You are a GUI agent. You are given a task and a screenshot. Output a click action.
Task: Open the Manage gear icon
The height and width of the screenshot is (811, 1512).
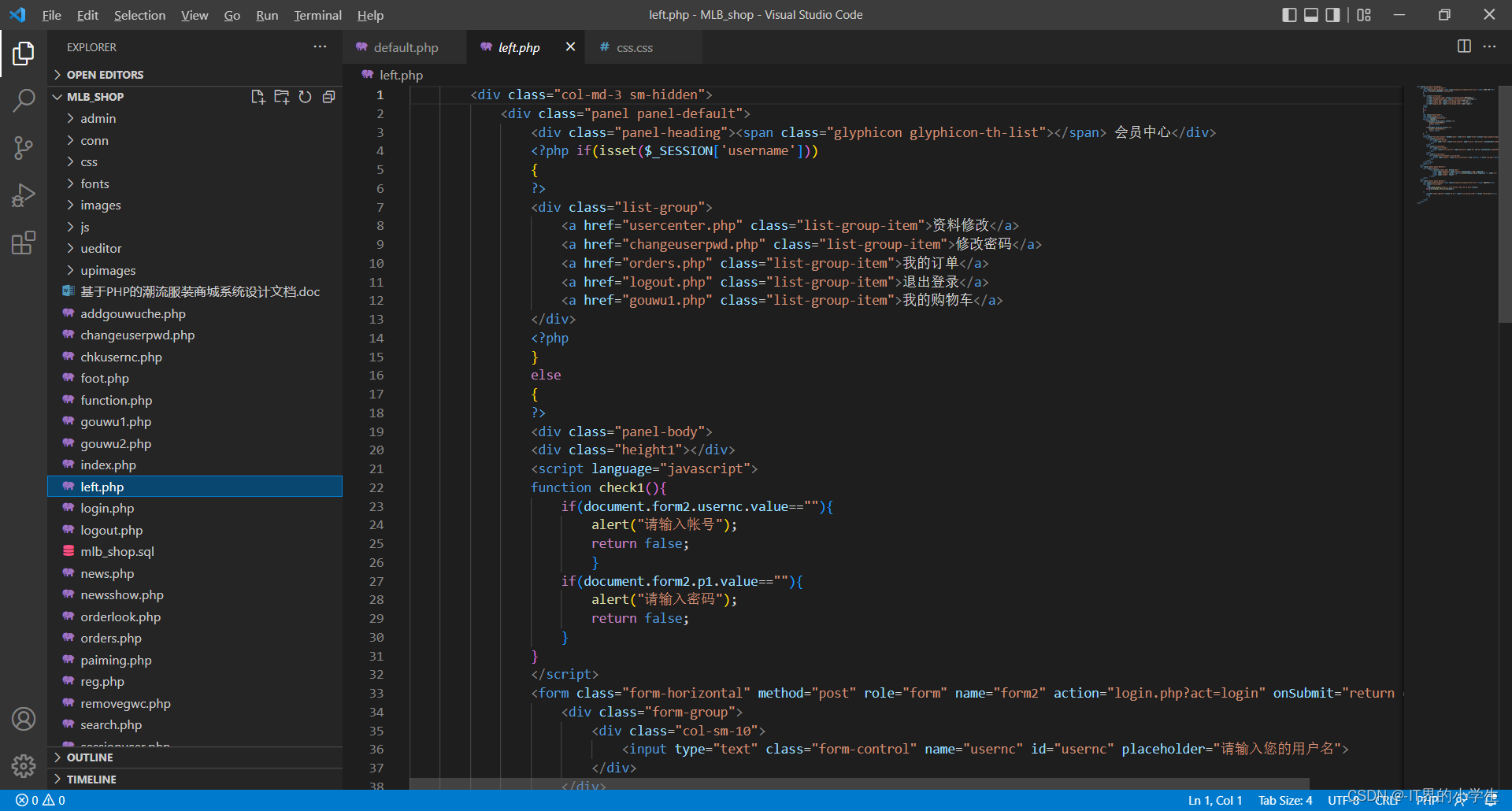[x=24, y=765]
